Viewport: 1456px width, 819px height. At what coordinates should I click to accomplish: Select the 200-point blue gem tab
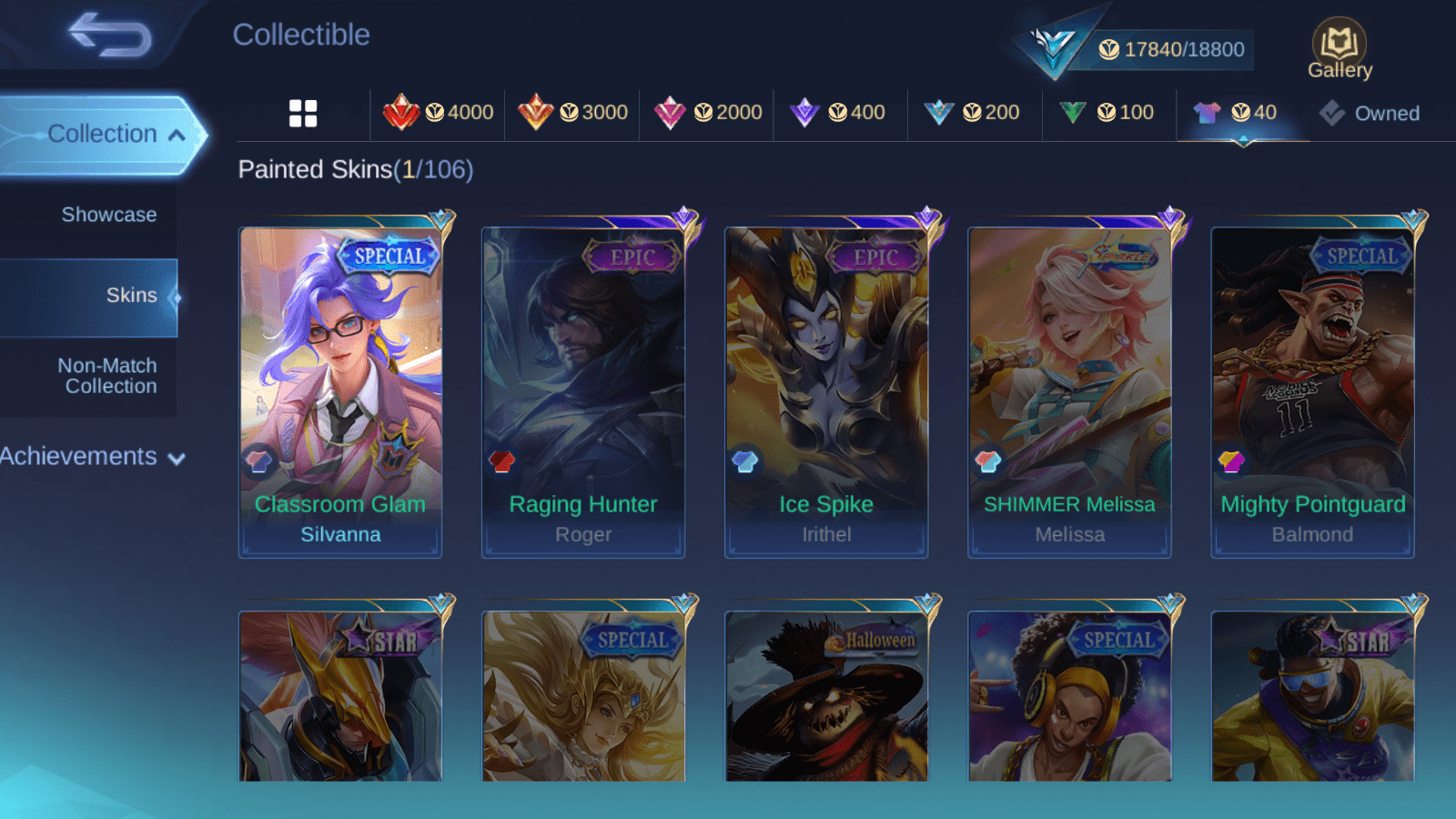(x=972, y=113)
